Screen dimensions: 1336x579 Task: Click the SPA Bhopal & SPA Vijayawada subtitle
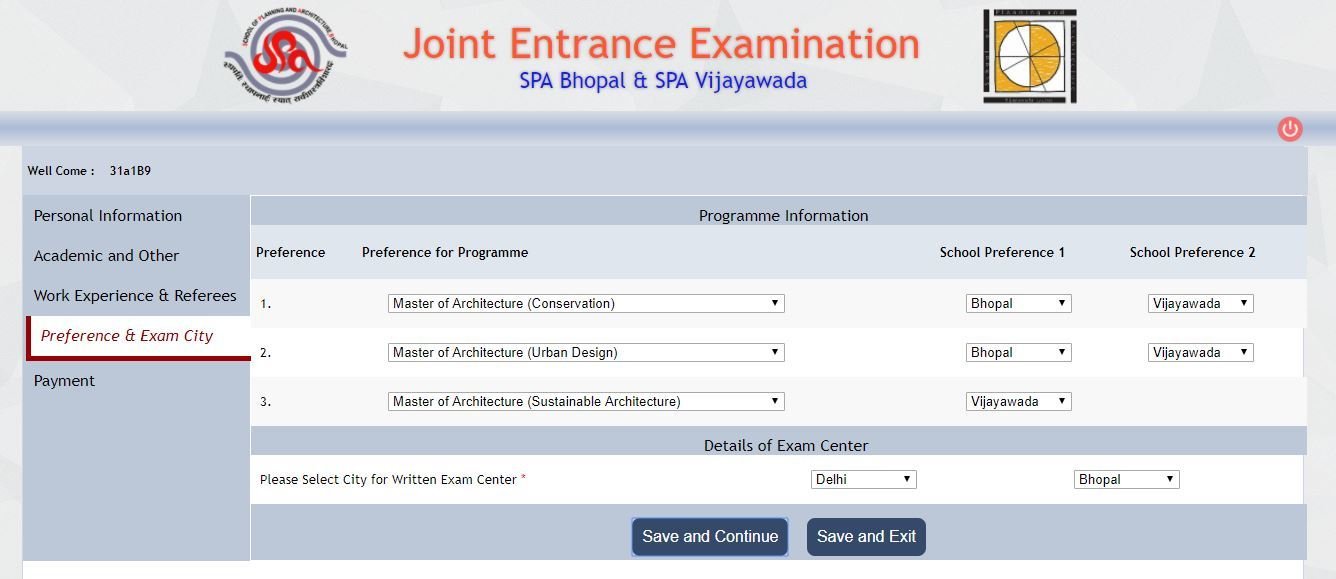click(x=663, y=81)
